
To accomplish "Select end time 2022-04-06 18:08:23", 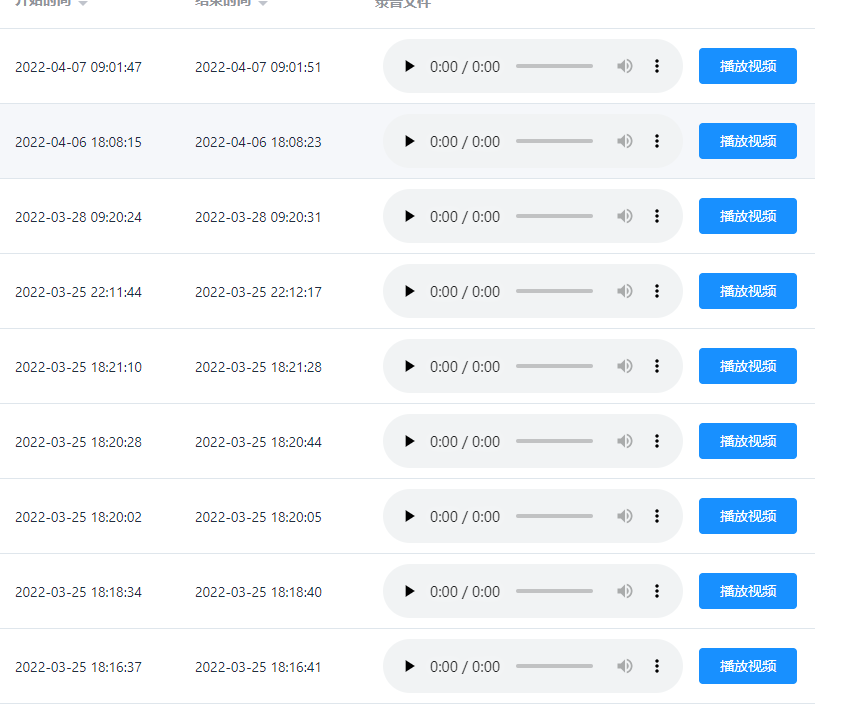I will (258, 142).
